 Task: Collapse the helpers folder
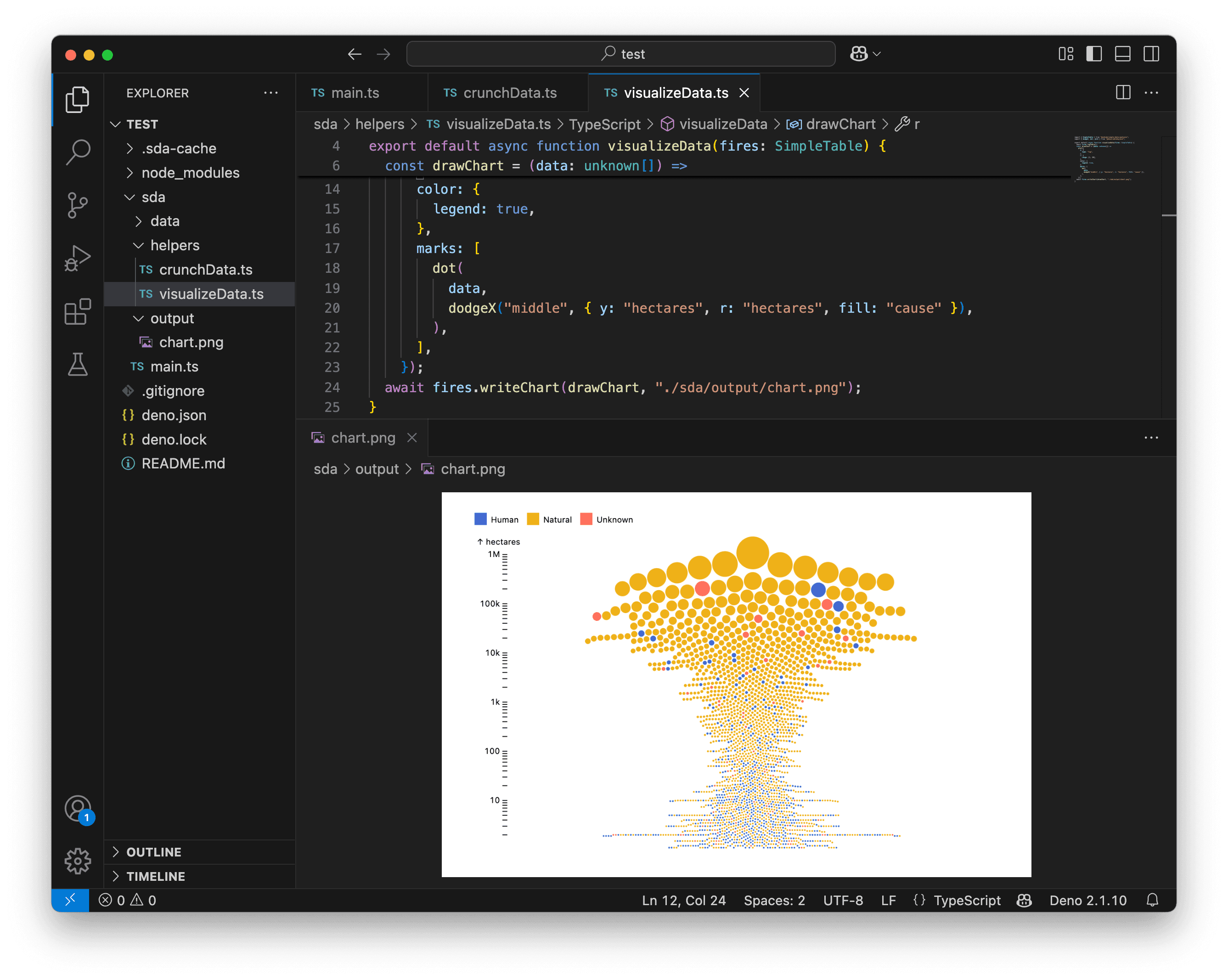[x=175, y=245]
